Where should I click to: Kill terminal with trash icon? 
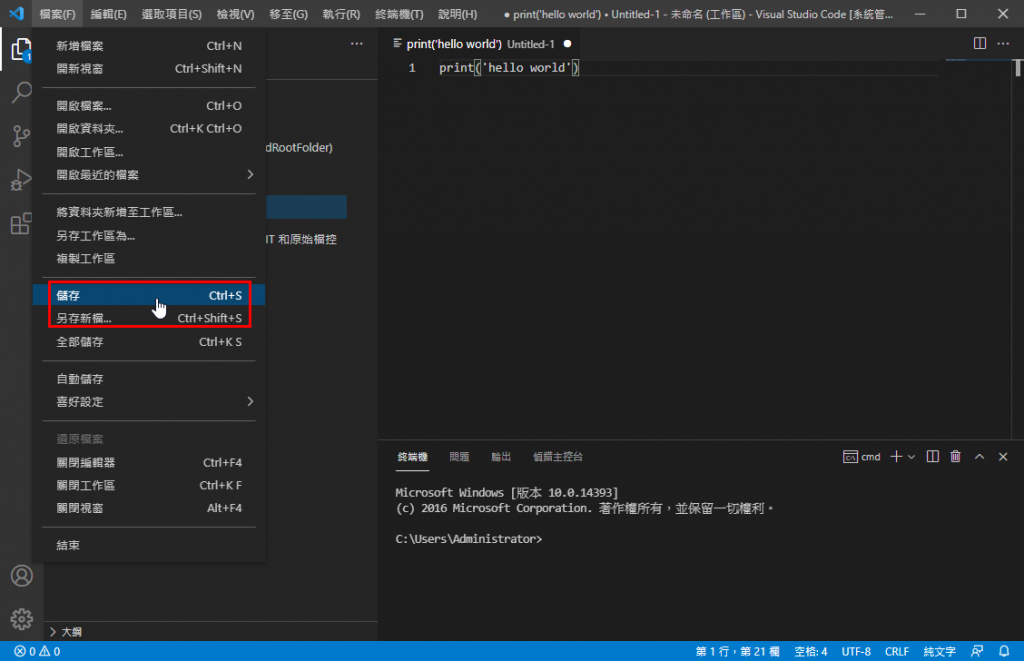click(x=955, y=457)
